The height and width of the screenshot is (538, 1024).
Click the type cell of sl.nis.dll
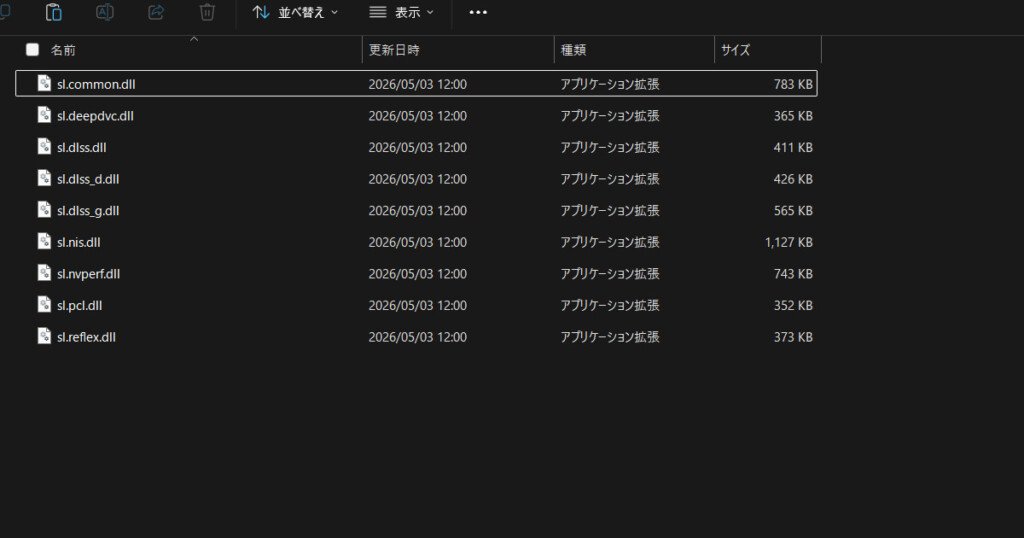pos(610,242)
